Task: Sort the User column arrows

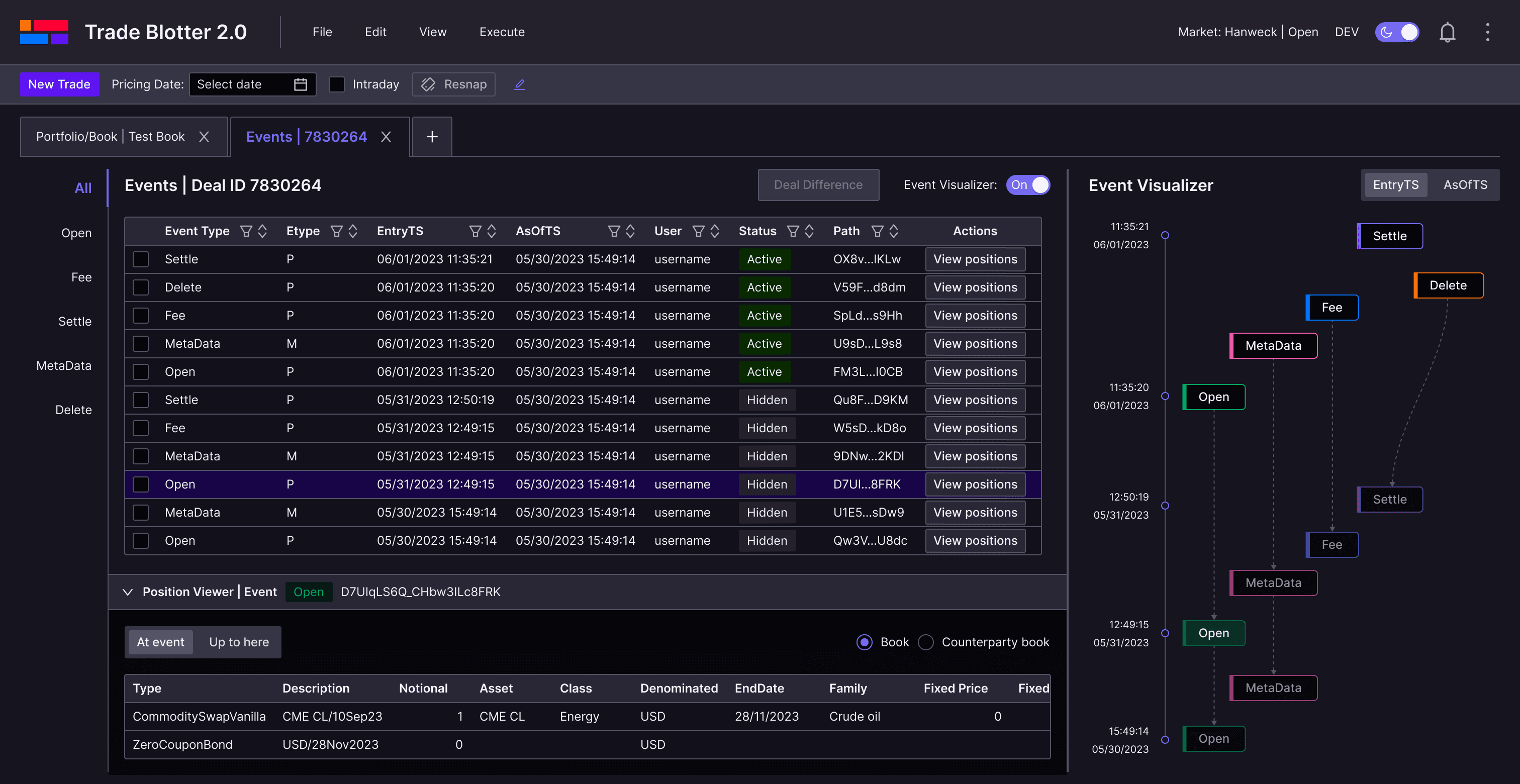Action: [714, 231]
